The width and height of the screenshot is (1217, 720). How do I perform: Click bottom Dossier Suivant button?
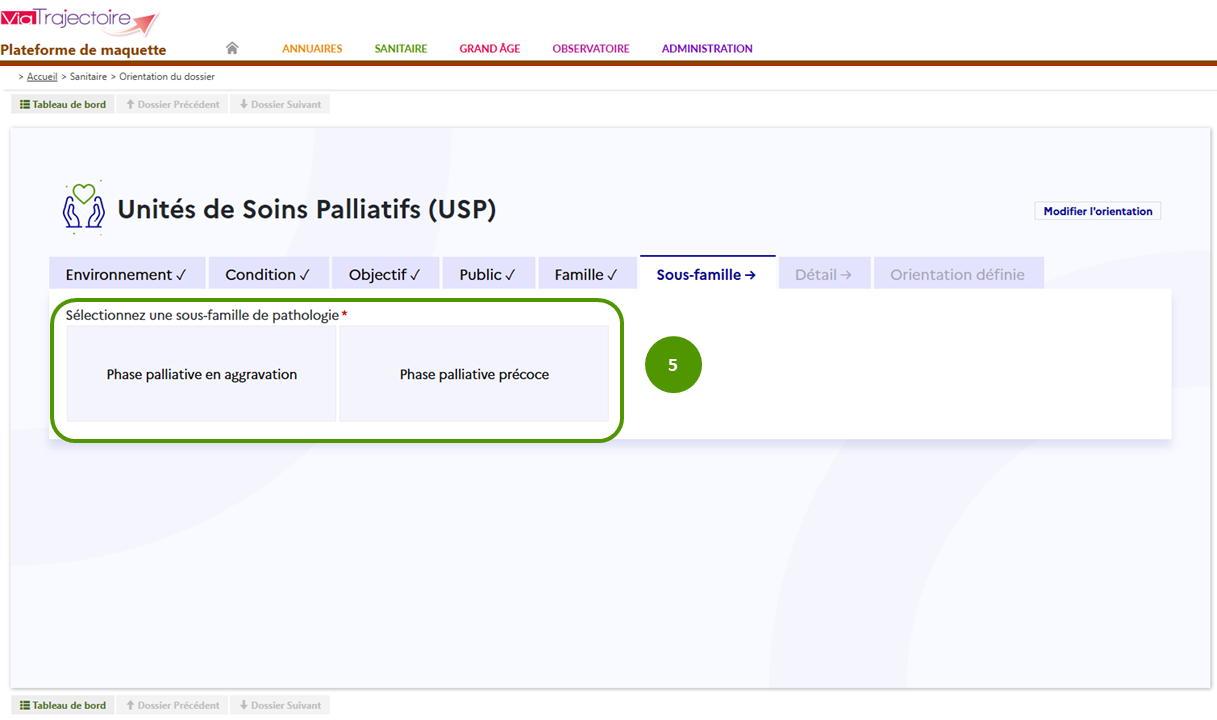280,705
